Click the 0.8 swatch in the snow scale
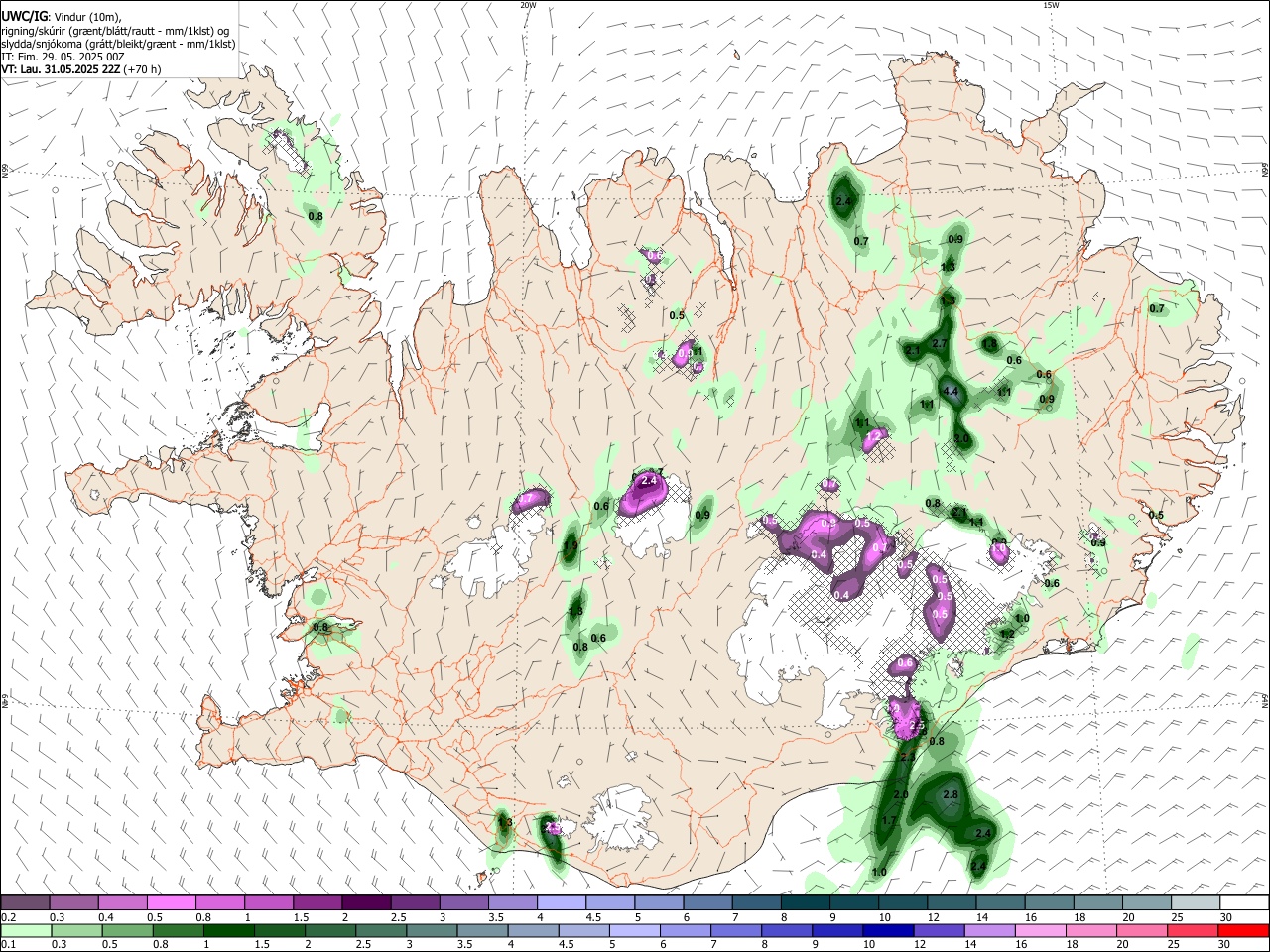The image size is (1270, 952). coord(219,902)
